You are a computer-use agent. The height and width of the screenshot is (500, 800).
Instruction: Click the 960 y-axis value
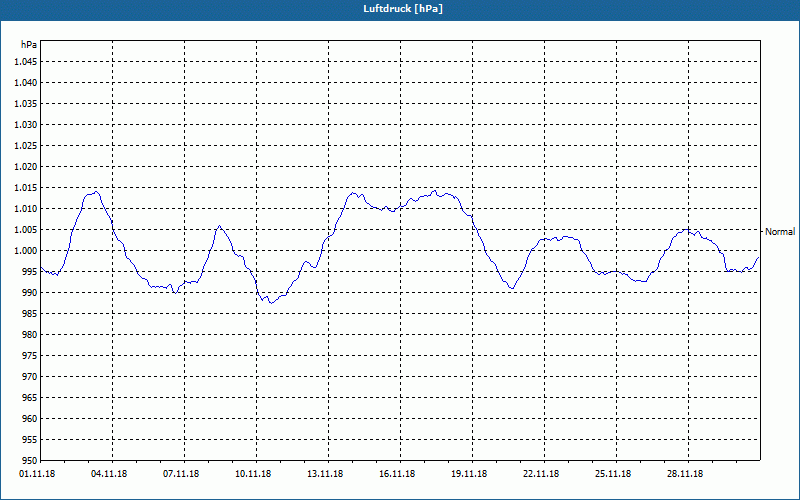pyautogui.click(x=30, y=418)
